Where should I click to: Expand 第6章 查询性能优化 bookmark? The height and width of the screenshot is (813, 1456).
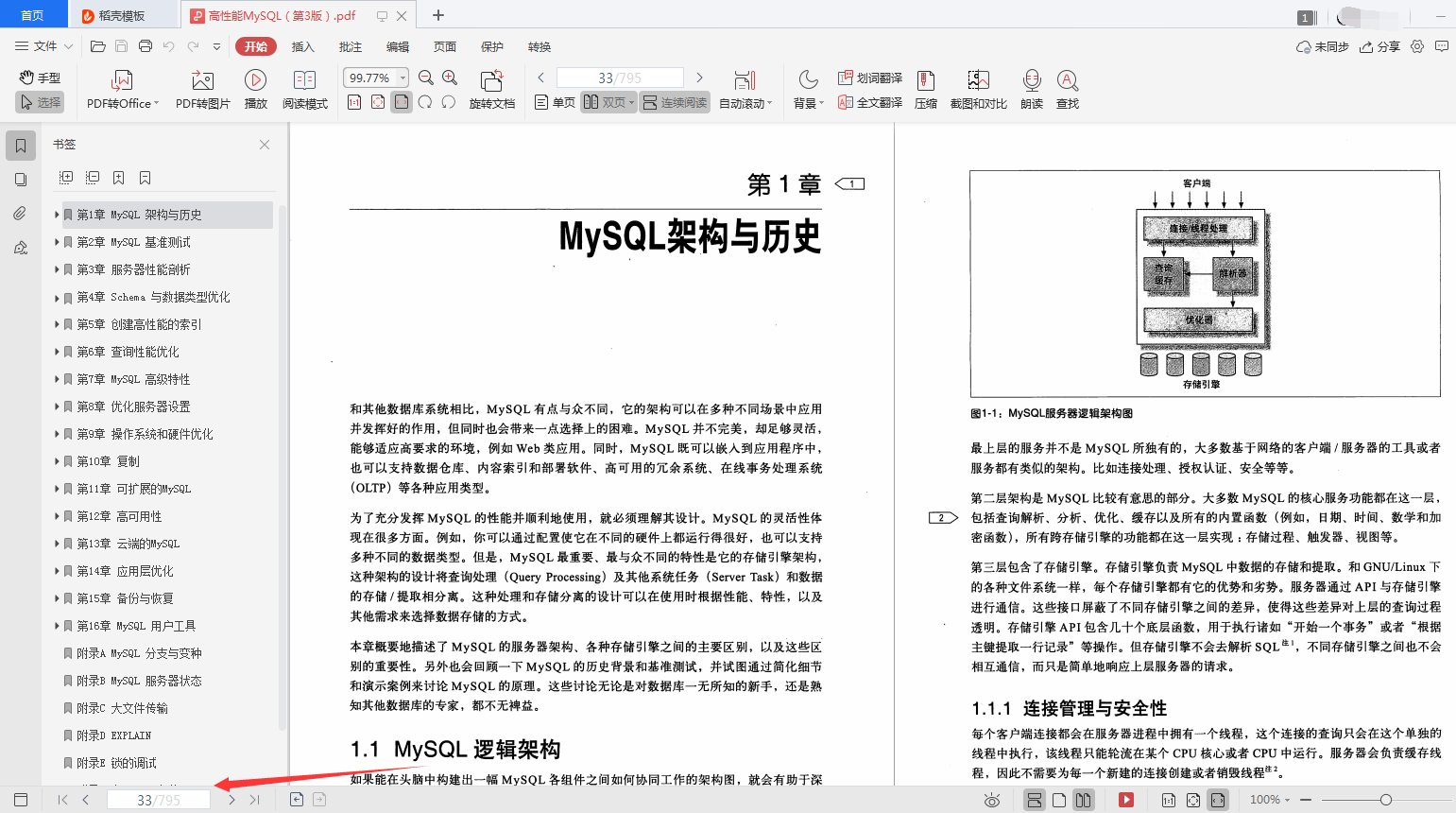(x=57, y=352)
